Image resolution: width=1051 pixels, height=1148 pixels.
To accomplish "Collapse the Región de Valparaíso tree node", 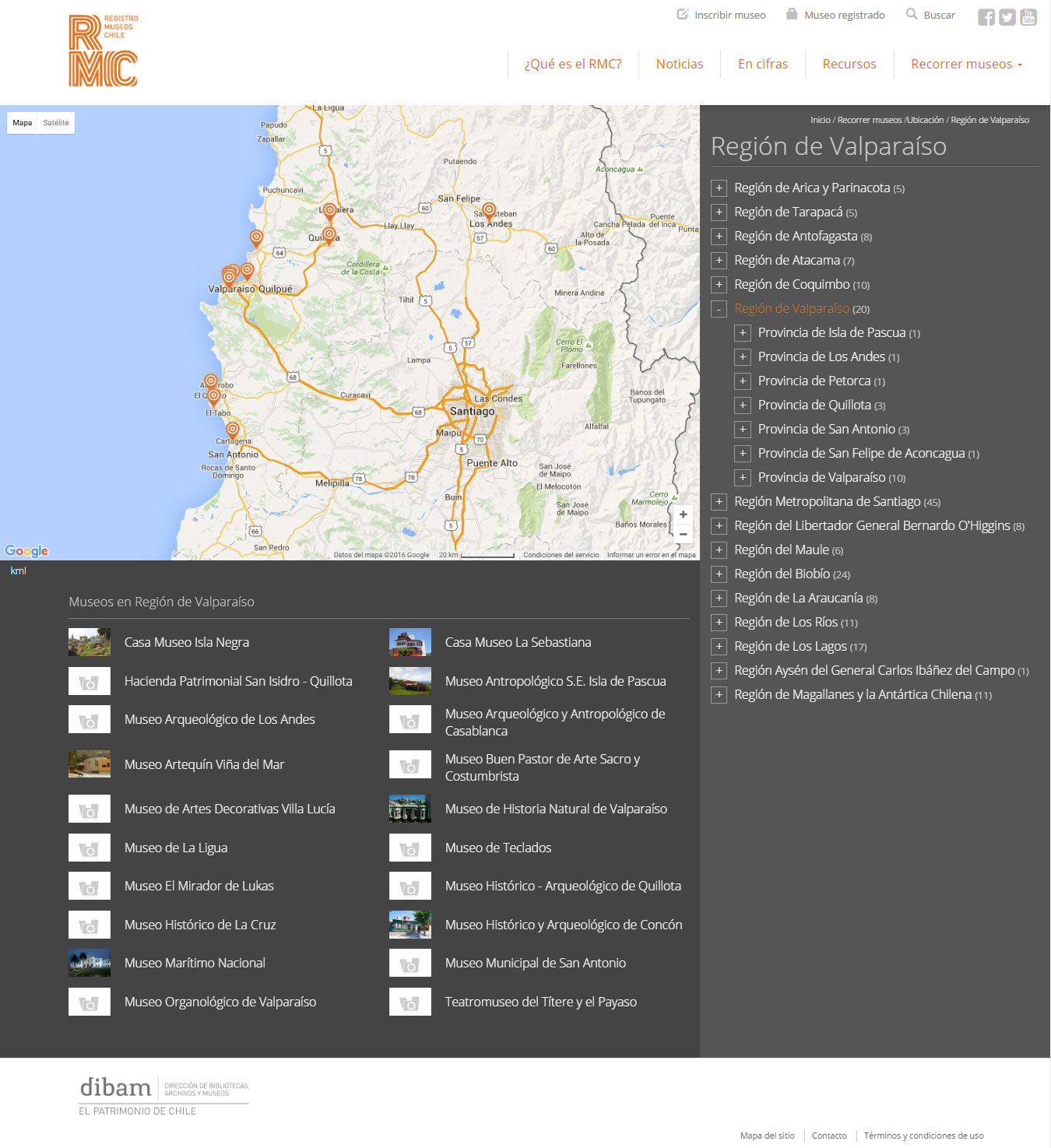I will click(719, 309).
